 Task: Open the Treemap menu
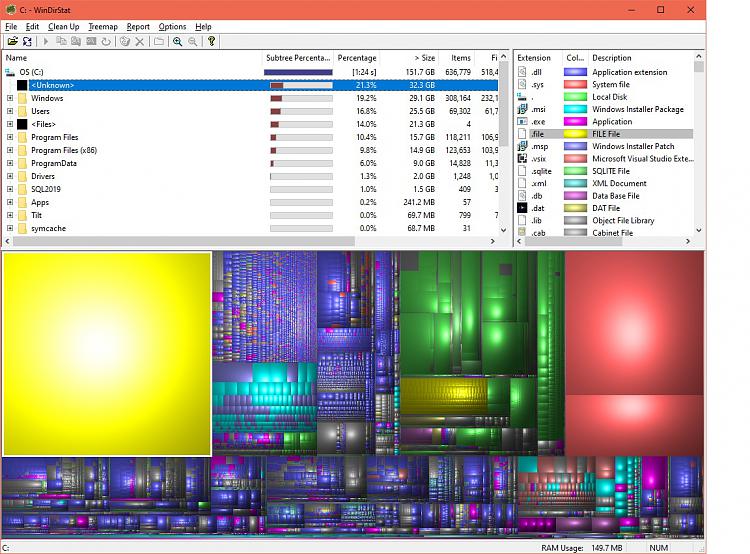(x=102, y=26)
